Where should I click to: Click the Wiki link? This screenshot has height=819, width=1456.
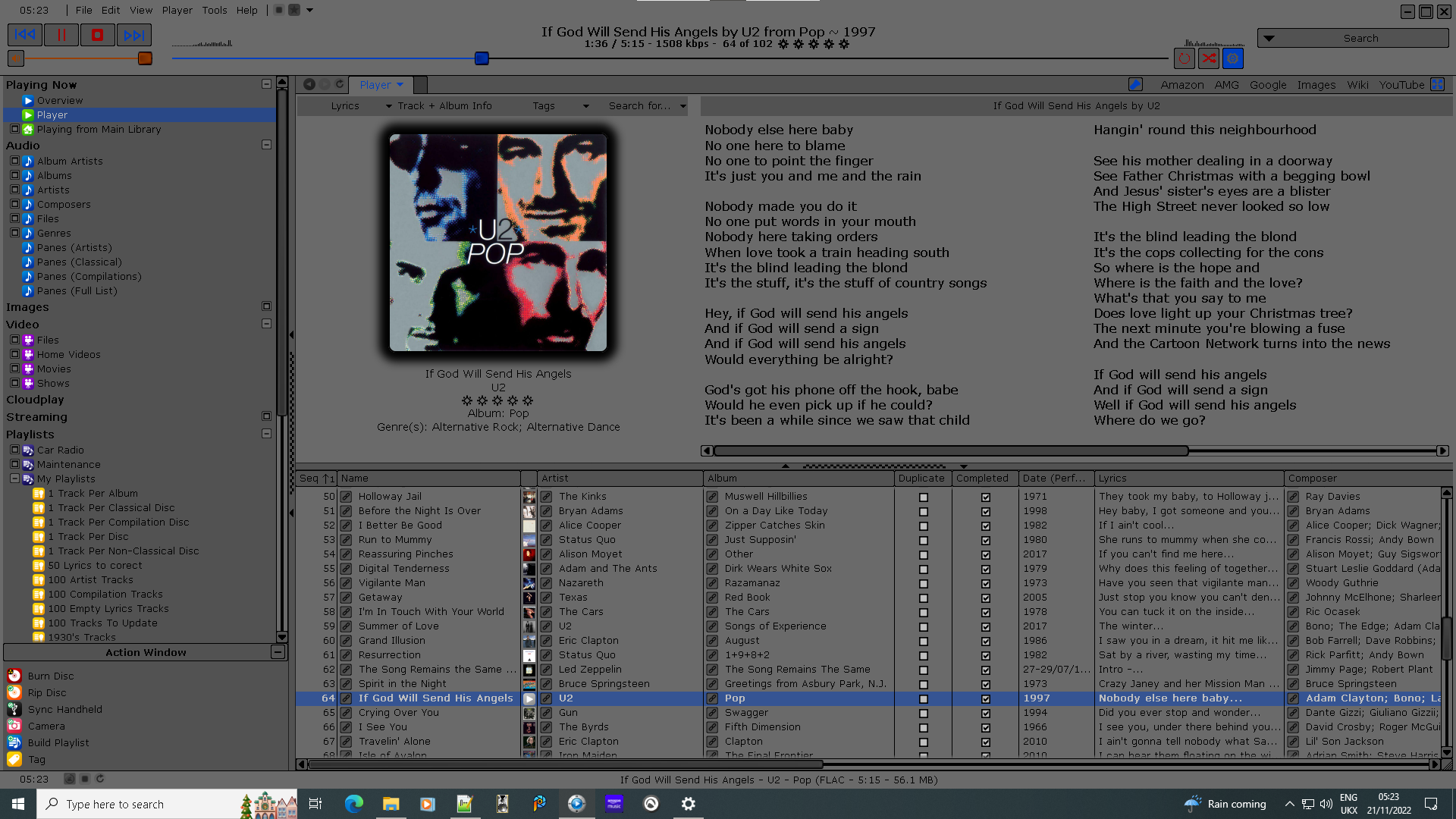tap(1357, 85)
